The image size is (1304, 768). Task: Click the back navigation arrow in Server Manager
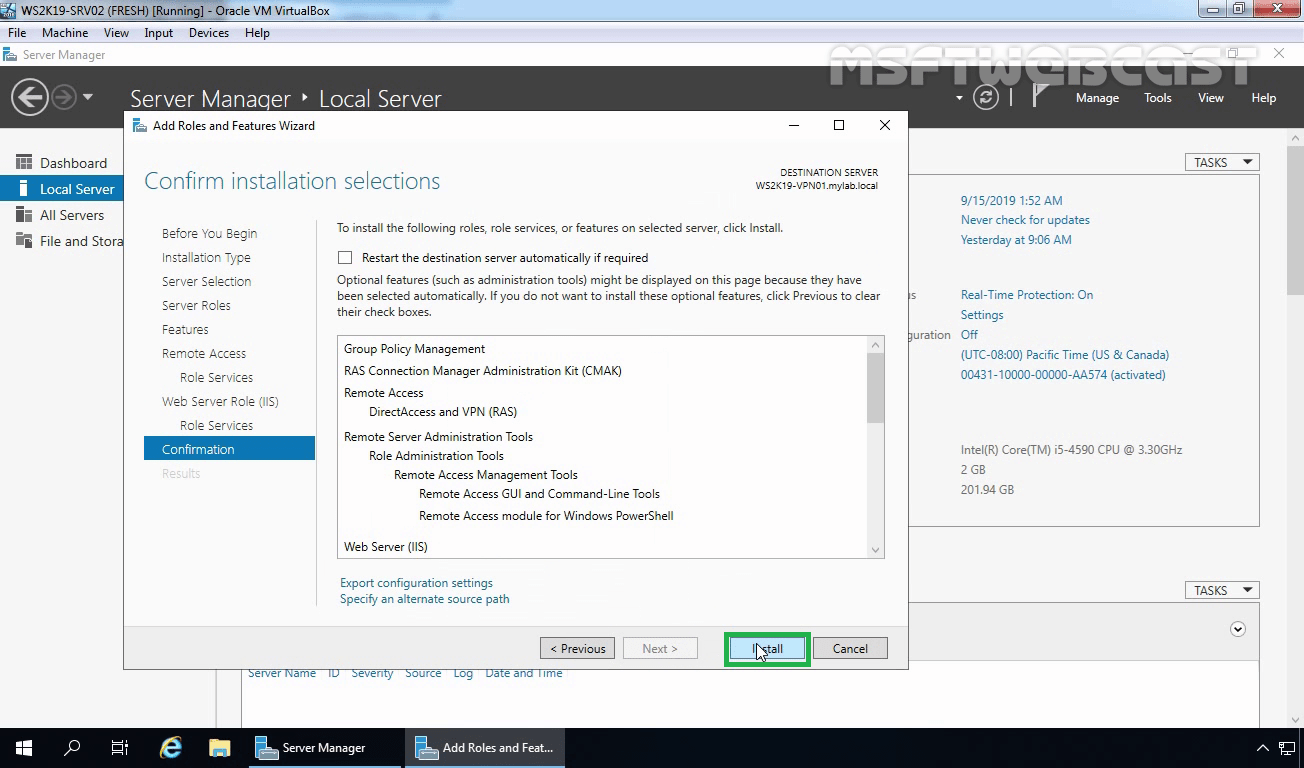coord(30,98)
